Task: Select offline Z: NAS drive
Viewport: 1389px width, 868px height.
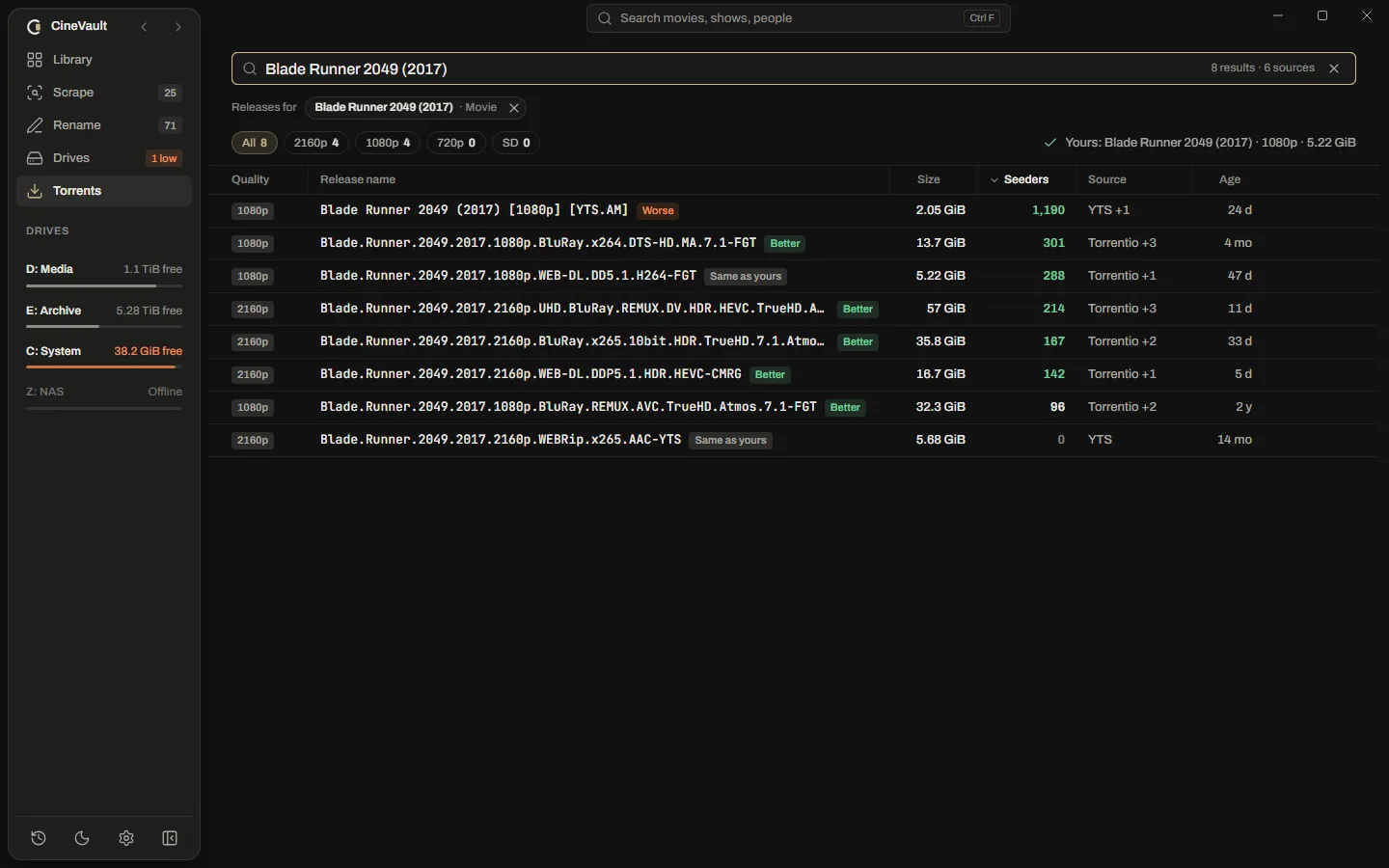Action: pos(104,396)
